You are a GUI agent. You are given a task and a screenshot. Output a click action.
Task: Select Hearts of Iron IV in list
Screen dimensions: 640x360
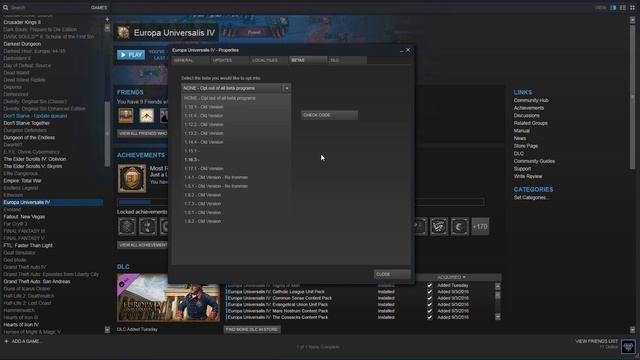21,325
